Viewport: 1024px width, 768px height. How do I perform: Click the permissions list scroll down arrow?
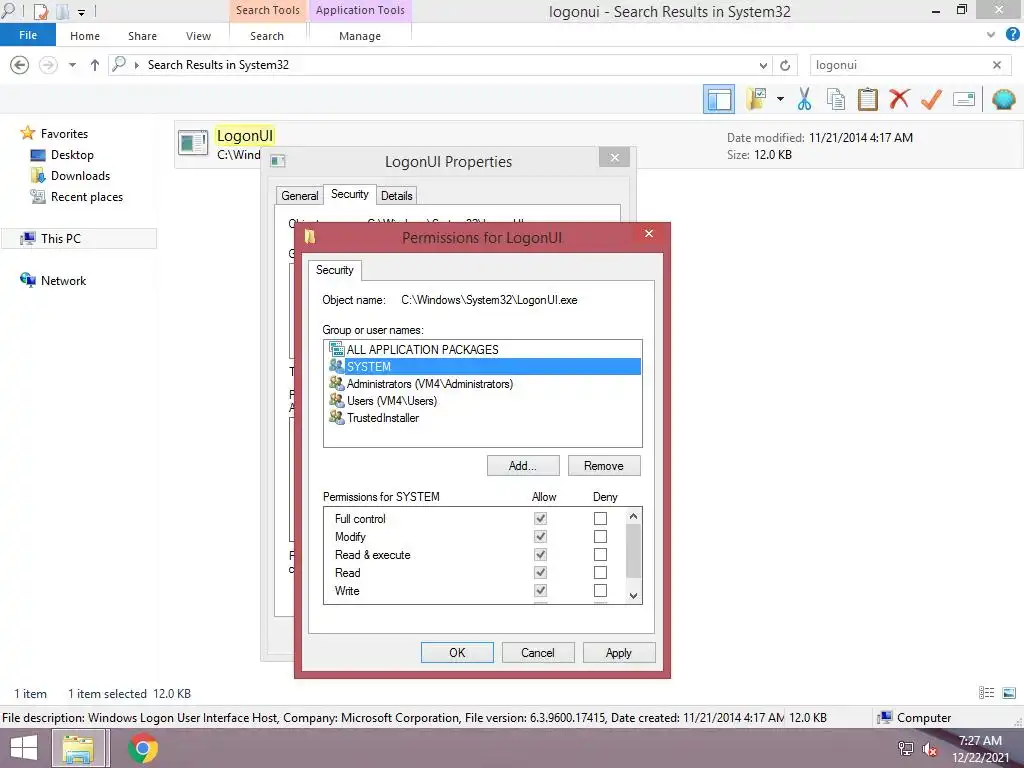click(x=633, y=595)
